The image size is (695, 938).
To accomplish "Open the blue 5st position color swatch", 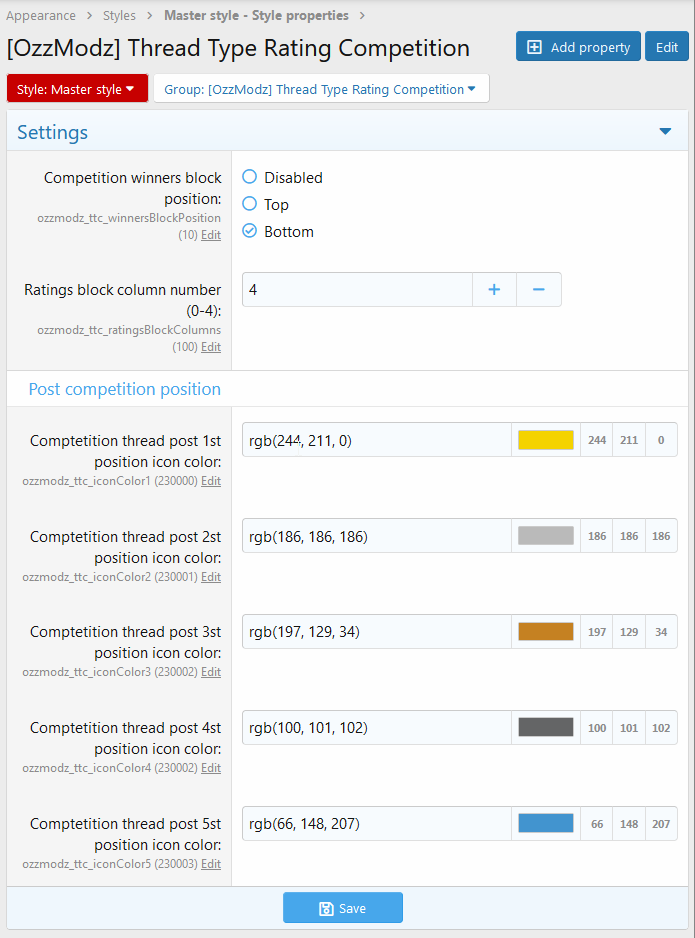I will tap(545, 823).
